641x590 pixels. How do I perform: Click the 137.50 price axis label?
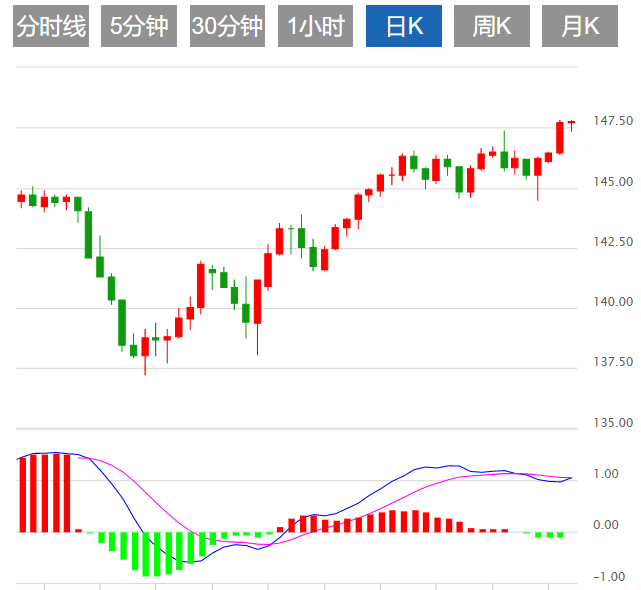[x=613, y=362]
